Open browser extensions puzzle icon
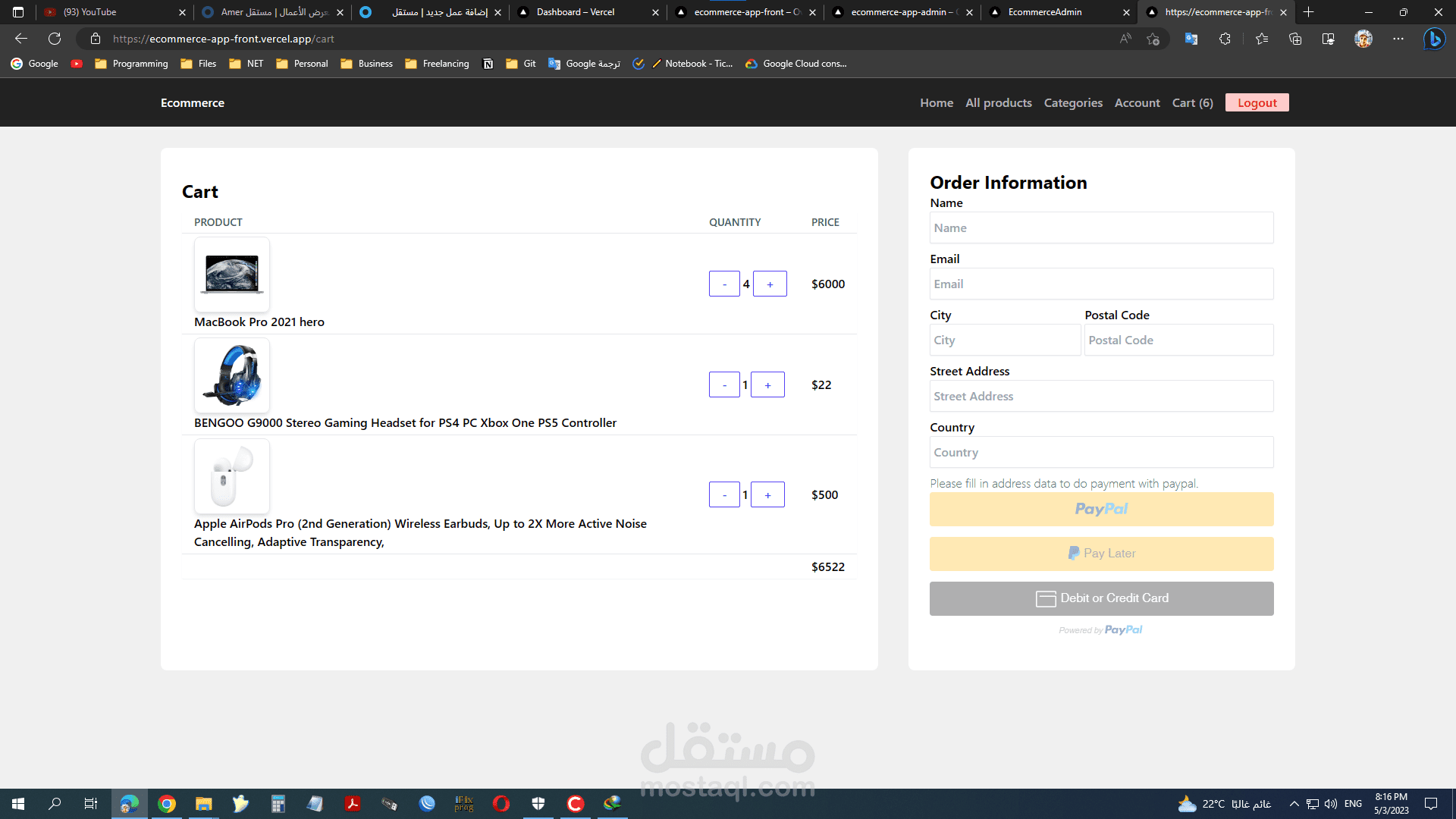This screenshot has height=819, width=1456. [x=1225, y=39]
